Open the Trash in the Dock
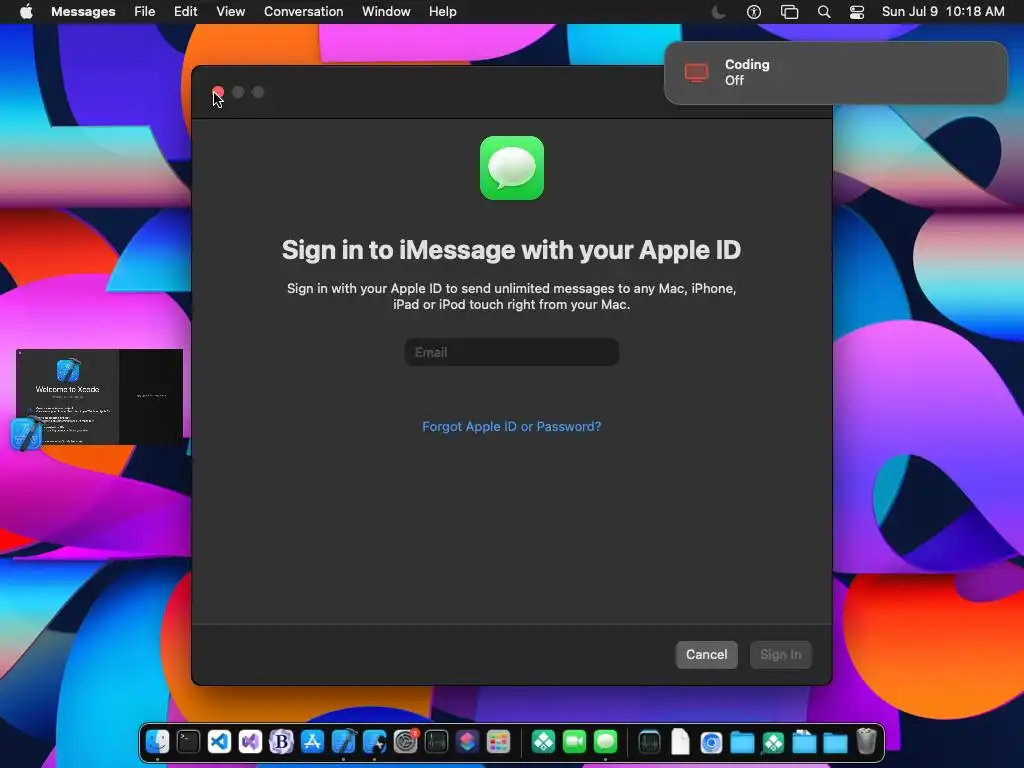Image resolution: width=1024 pixels, height=768 pixels. (866, 742)
